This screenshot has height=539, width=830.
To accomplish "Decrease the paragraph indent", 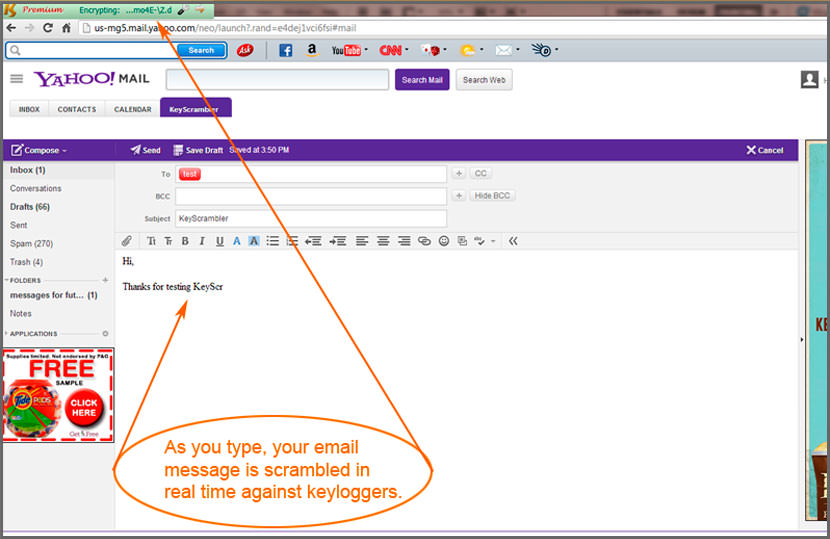I will tap(313, 241).
